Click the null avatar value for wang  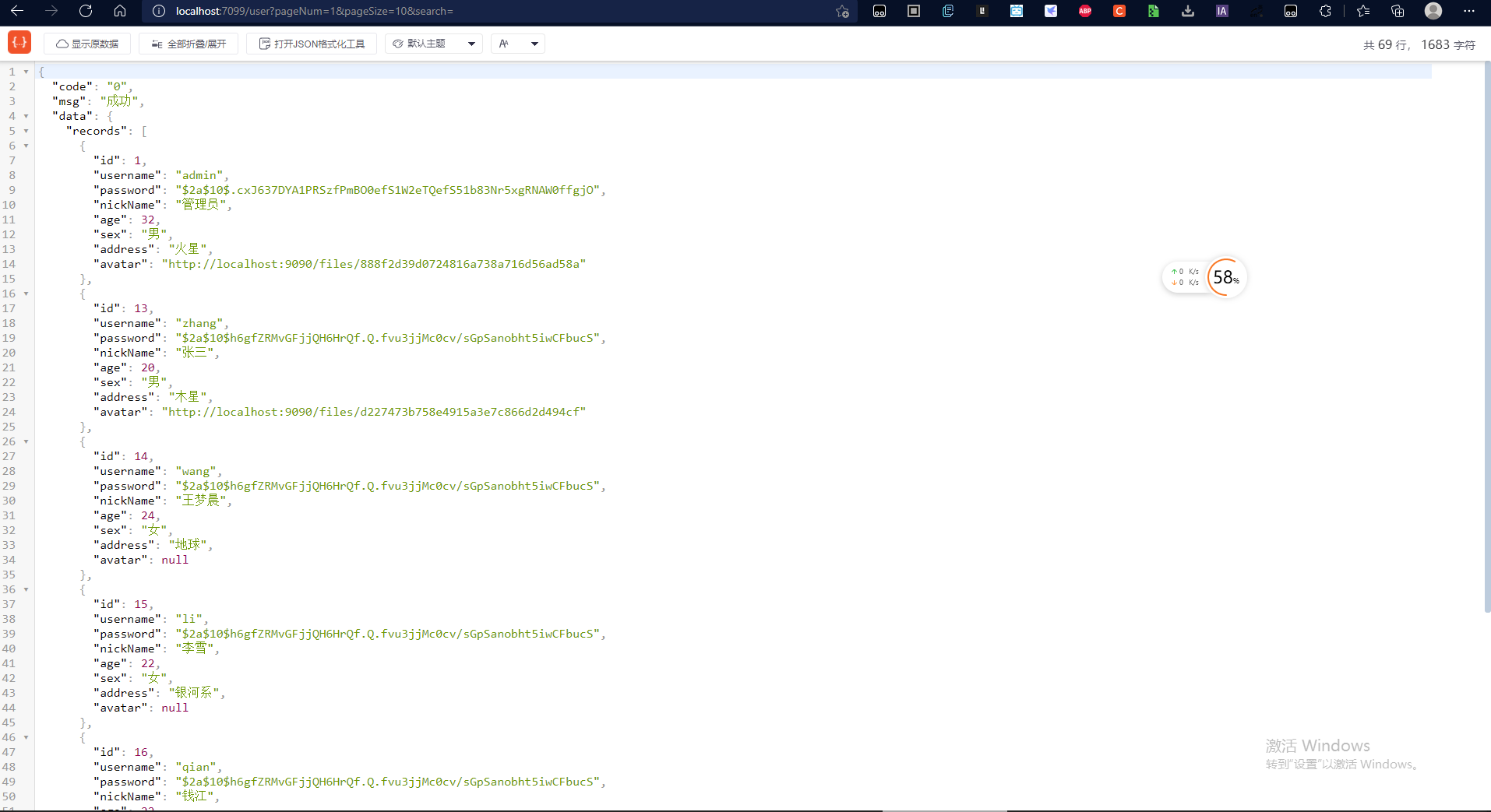(174, 560)
